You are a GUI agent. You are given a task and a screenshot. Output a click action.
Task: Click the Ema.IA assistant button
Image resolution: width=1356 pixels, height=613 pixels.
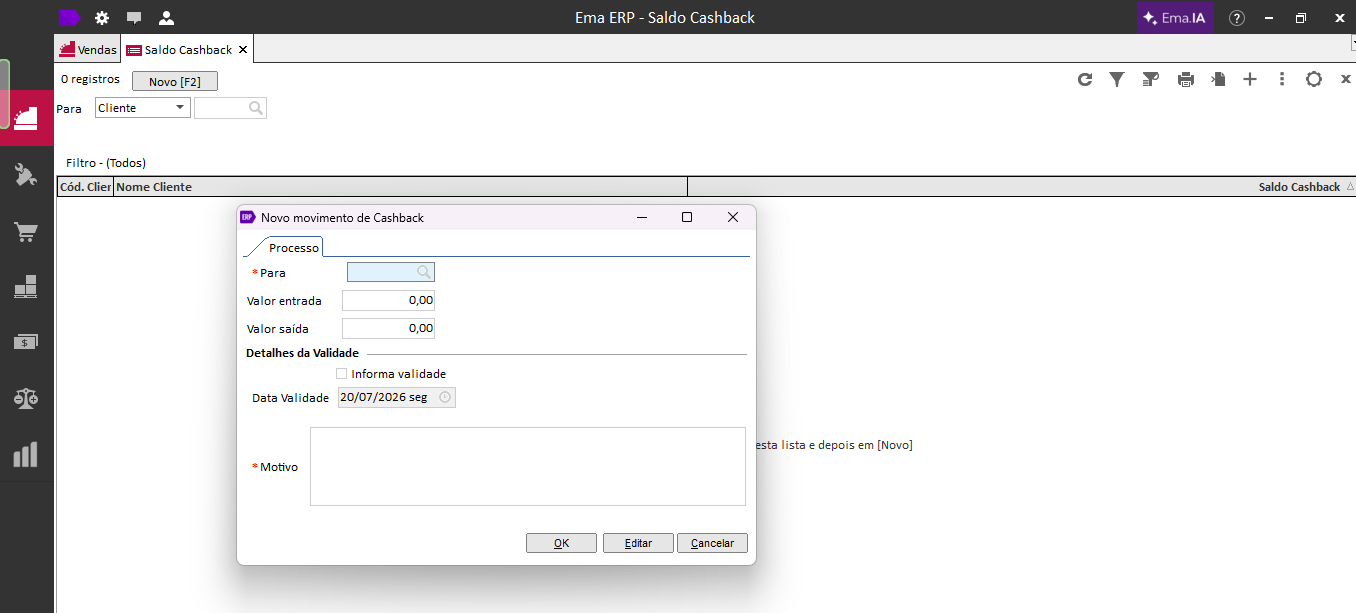coord(1175,18)
